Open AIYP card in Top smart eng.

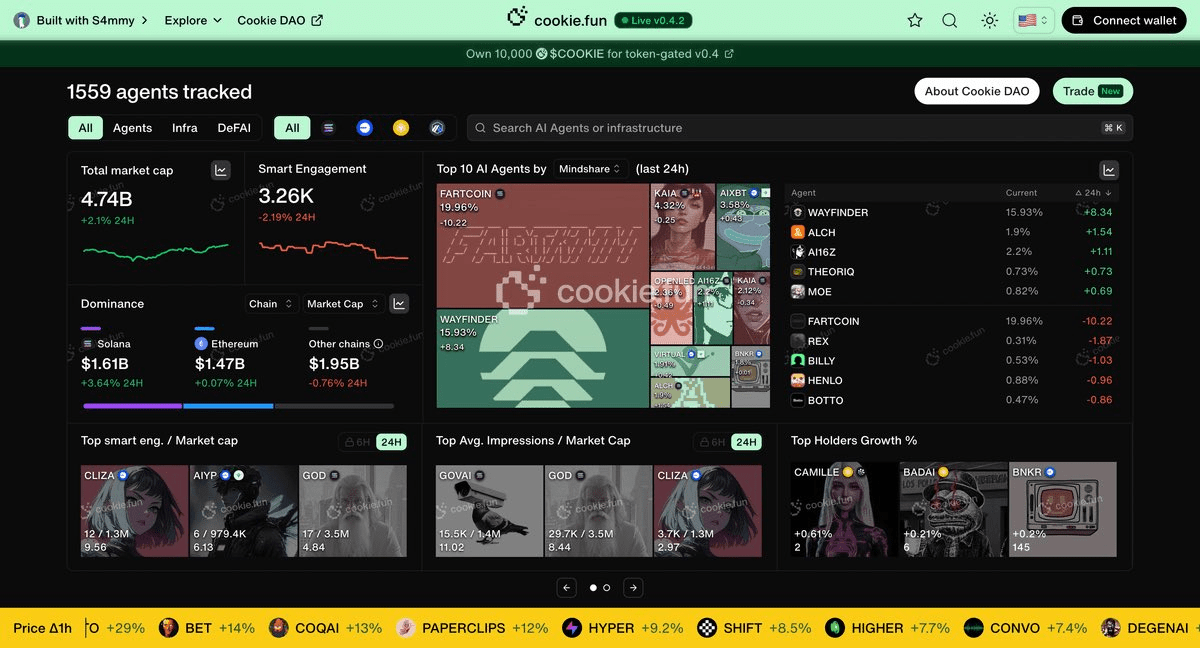tap(243, 510)
